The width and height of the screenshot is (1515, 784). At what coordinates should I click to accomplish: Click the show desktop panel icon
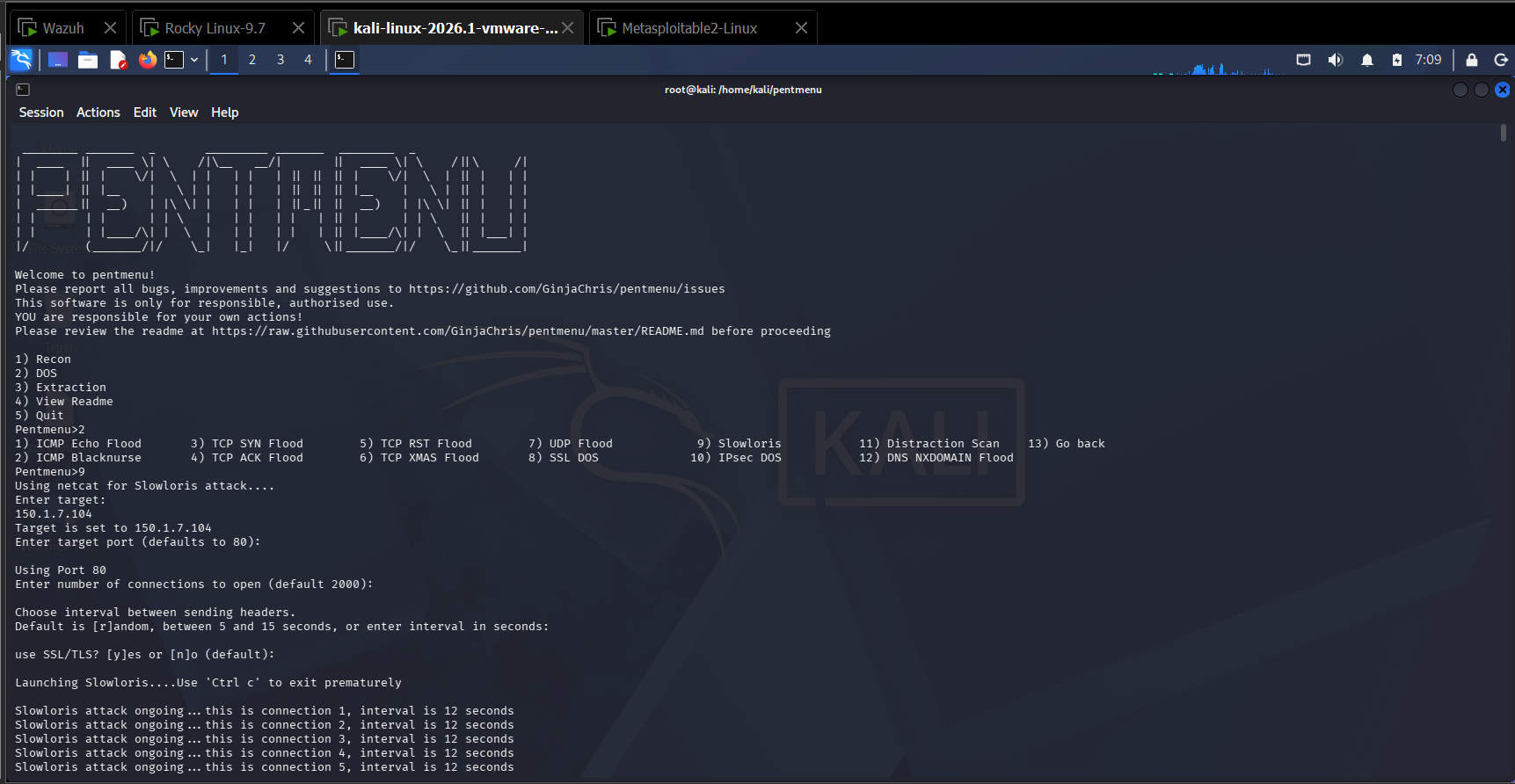pos(58,60)
